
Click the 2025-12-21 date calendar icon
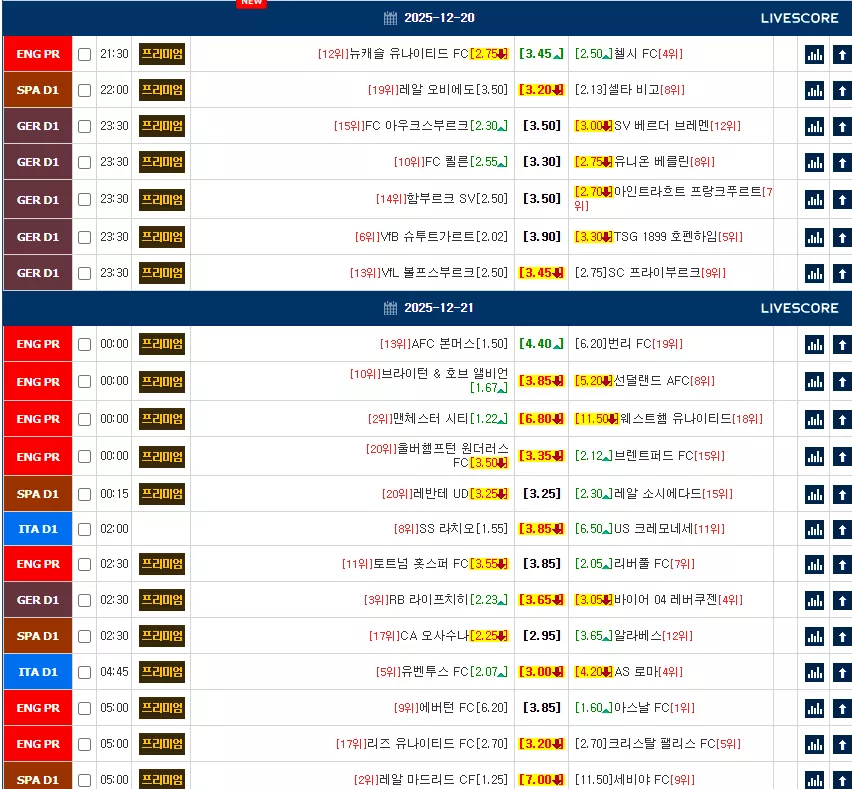[x=390, y=308]
